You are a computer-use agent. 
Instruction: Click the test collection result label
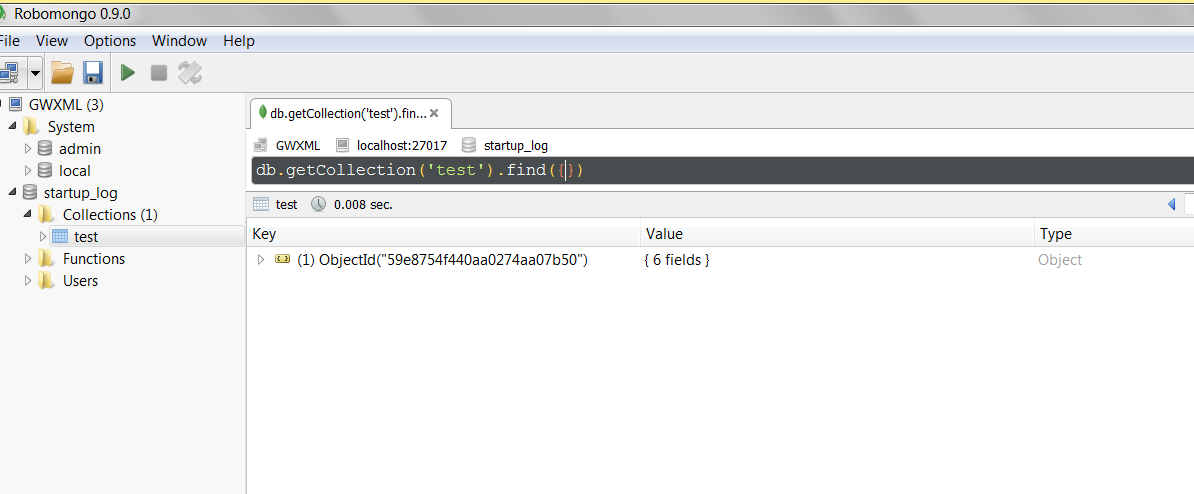click(x=286, y=204)
